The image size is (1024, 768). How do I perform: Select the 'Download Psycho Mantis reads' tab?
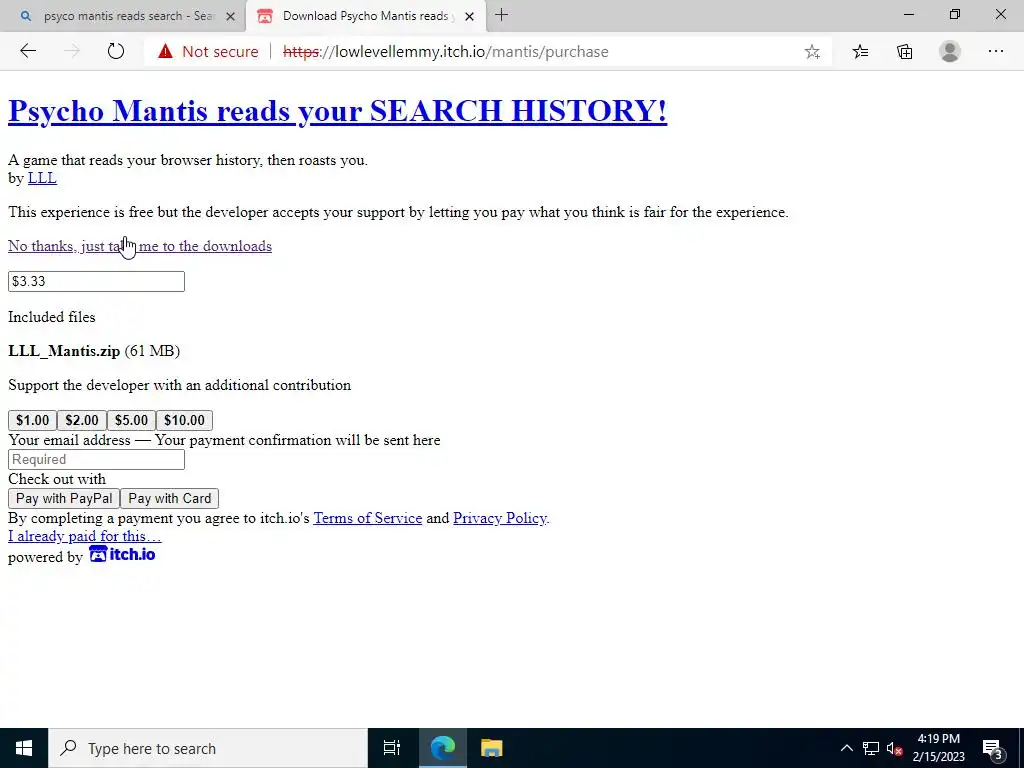366,16
